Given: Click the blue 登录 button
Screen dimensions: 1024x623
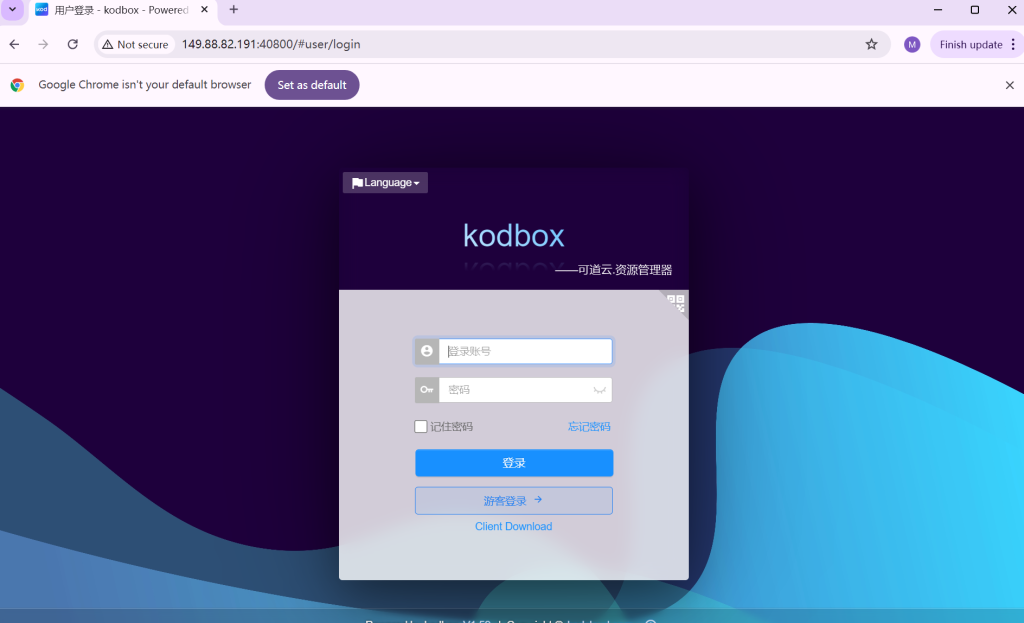Looking at the screenshot, I should click(514, 463).
